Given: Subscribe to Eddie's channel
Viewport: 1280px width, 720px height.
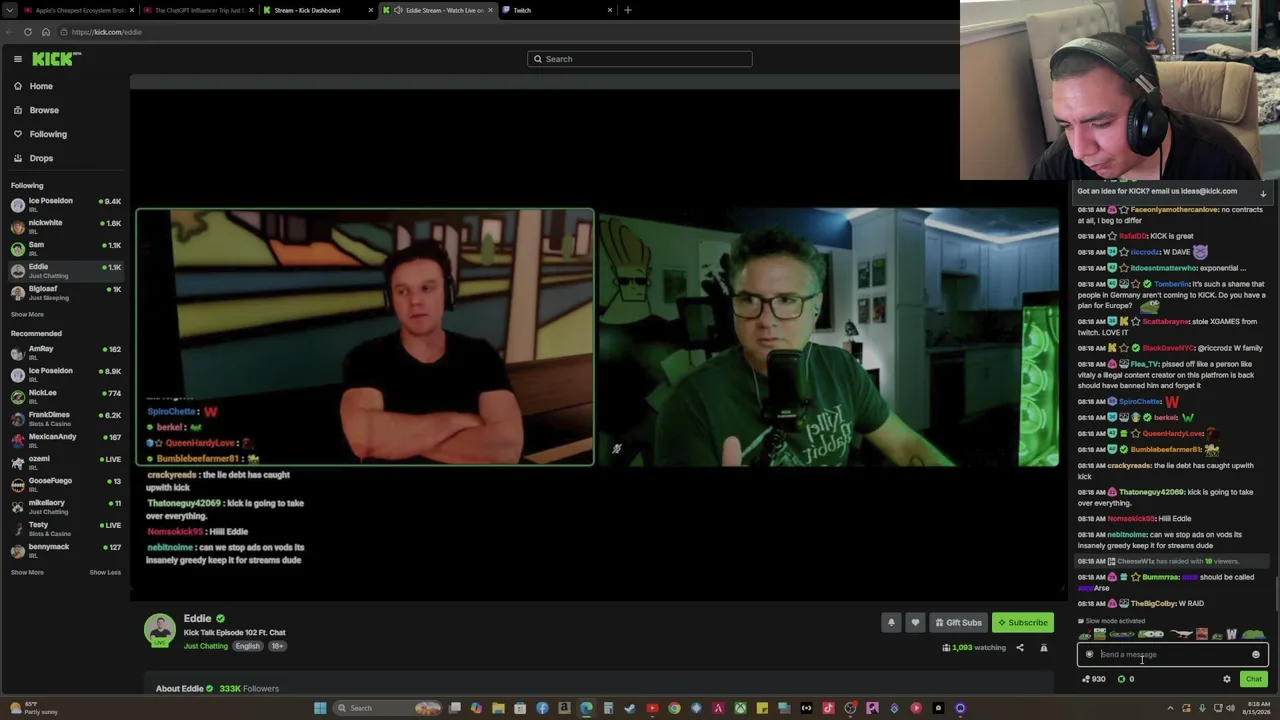Looking at the screenshot, I should [x=1023, y=622].
